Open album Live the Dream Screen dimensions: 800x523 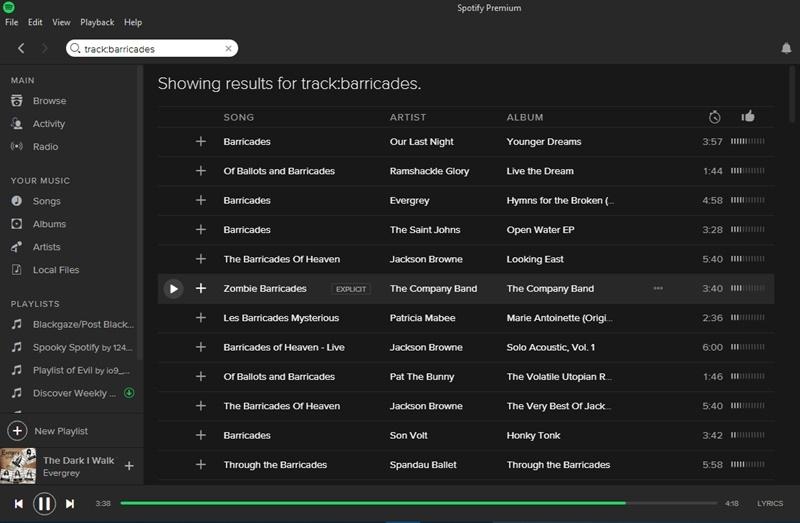pos(540,171)
